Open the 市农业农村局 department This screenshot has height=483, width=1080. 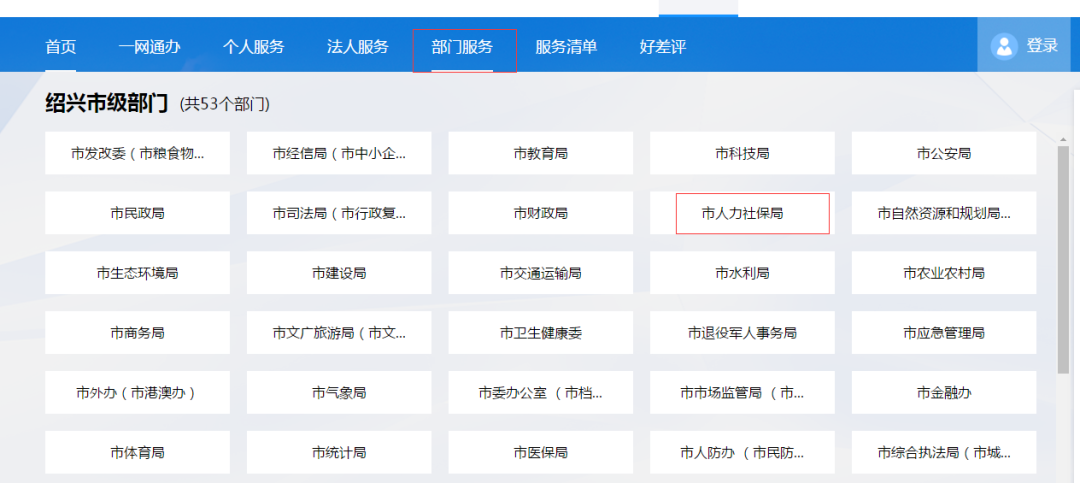click(944, 273)
